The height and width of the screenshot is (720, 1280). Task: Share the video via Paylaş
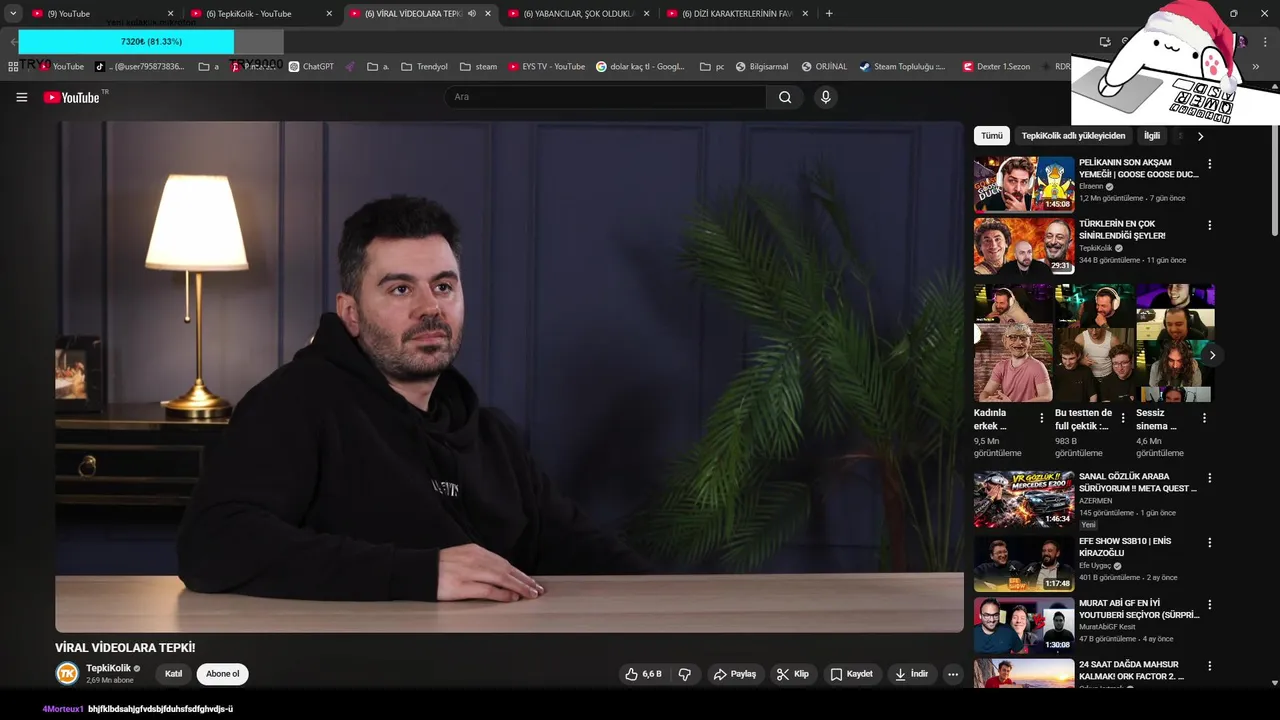click(x=734, y=674)
